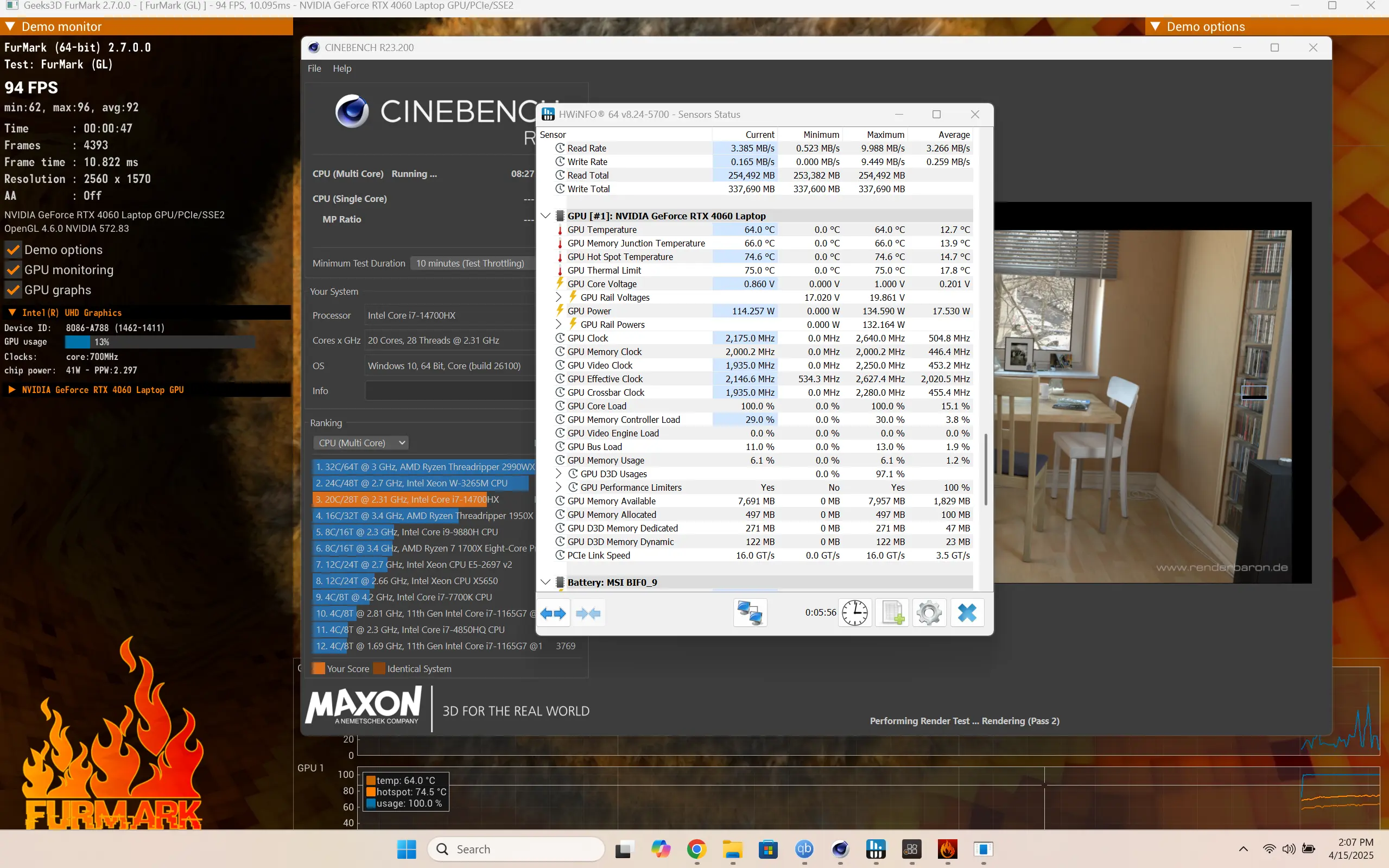The height and width of the screenshot is (868, 1389).
Task: Click the CPU (Single Core) test label
Action: 350,199
